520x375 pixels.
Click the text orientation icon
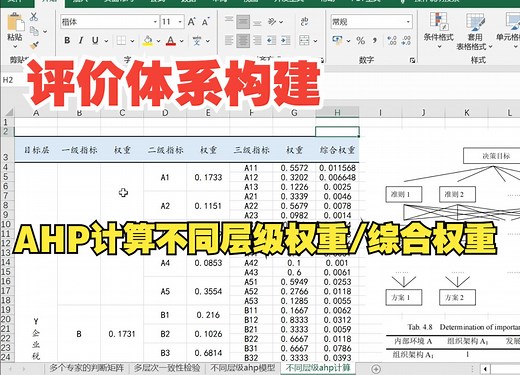click(272, 22)
